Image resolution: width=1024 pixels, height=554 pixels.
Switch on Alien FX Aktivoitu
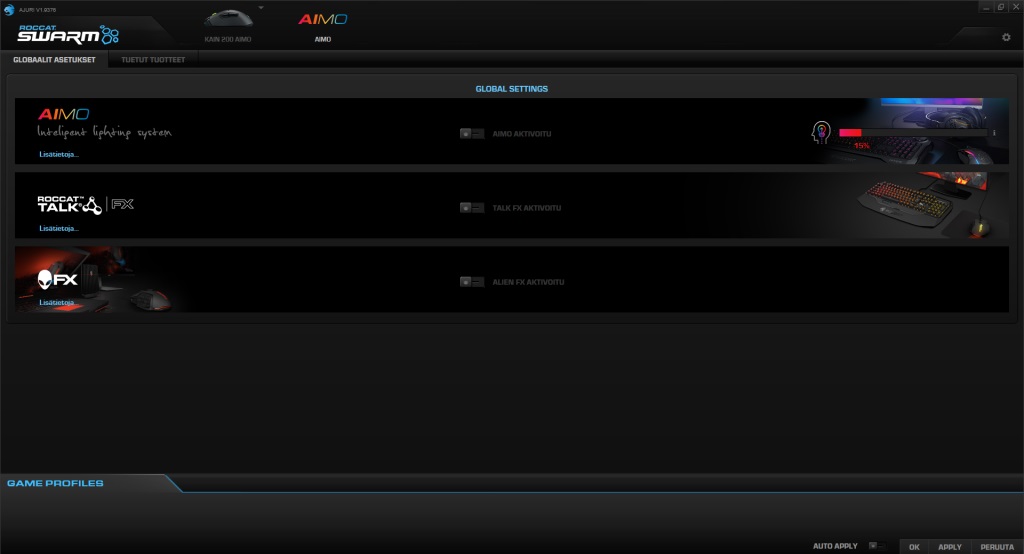(472, 282)
